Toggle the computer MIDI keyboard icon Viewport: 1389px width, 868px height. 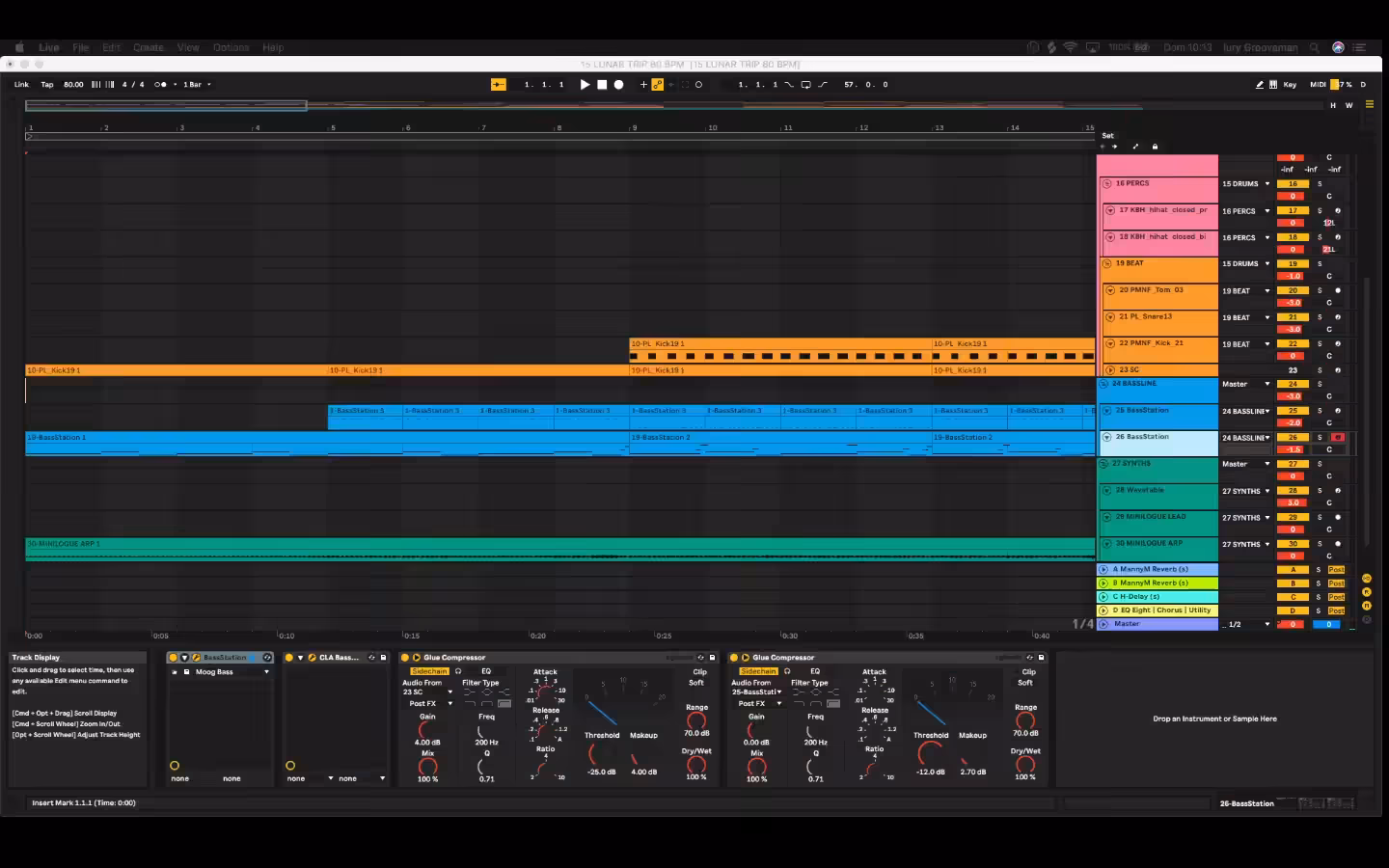coord(1273,85)
